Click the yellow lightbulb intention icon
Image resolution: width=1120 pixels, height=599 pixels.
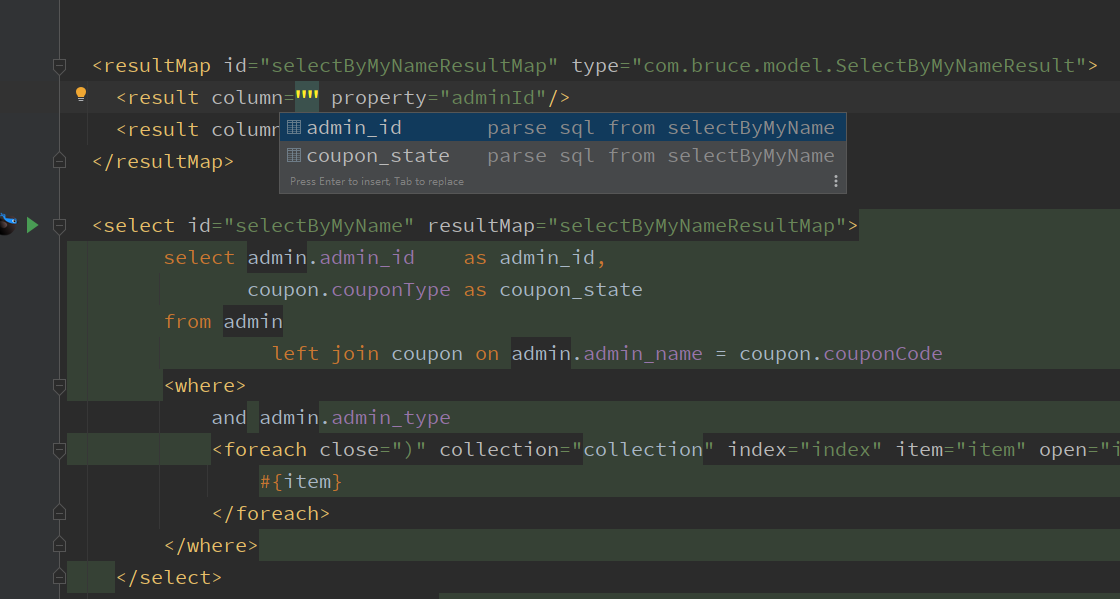pos(81,95)
